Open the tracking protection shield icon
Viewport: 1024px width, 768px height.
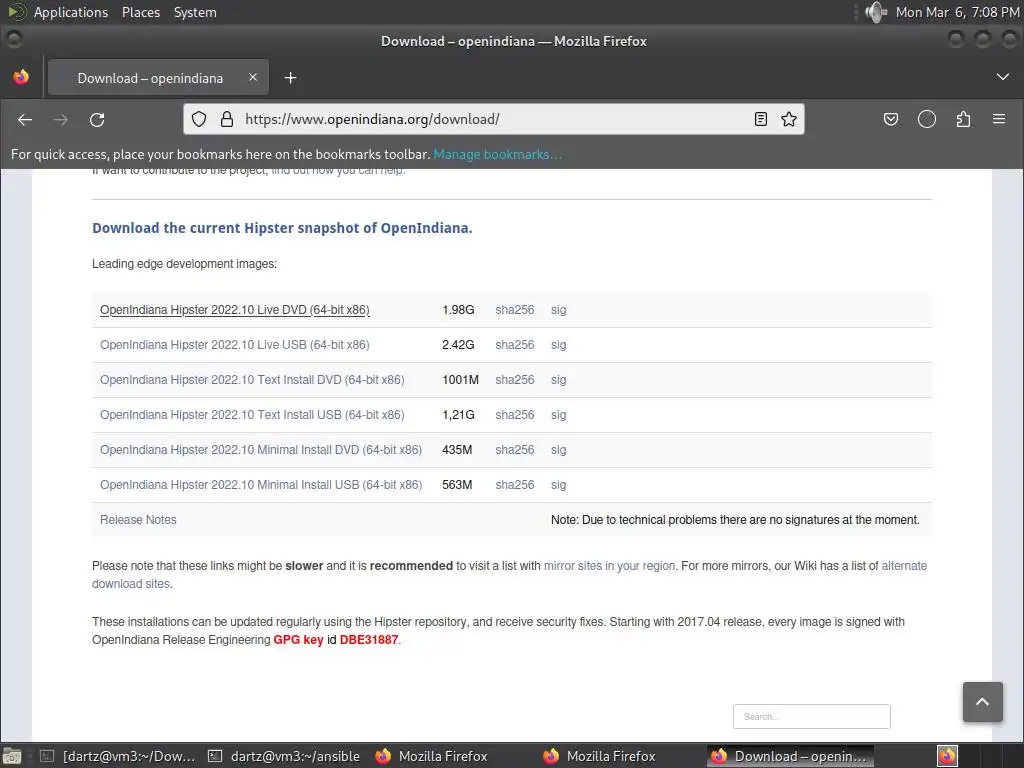[199, 119]
